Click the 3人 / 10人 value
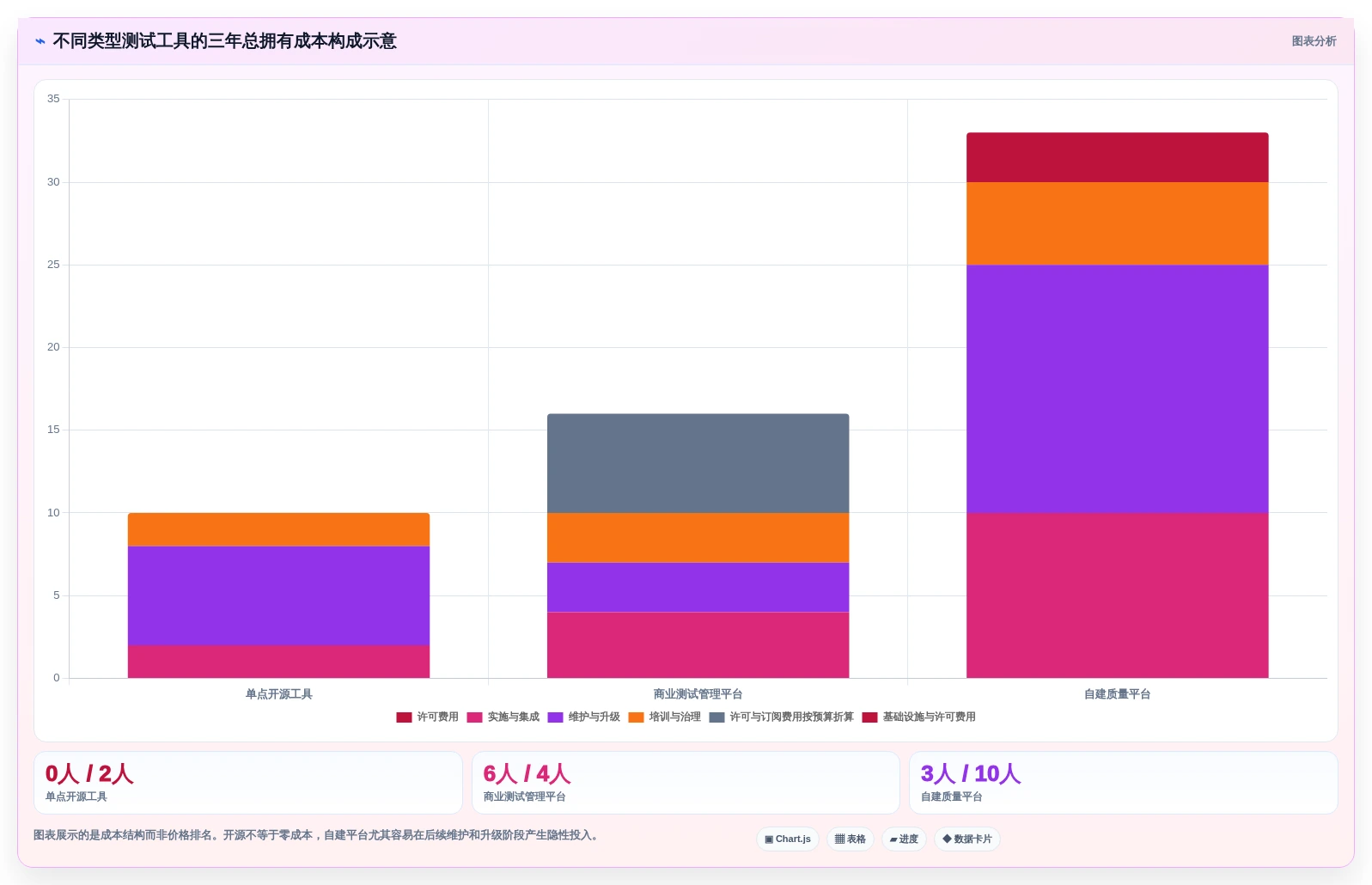This screenshot has width=1372, height=885. coord(971,774)
